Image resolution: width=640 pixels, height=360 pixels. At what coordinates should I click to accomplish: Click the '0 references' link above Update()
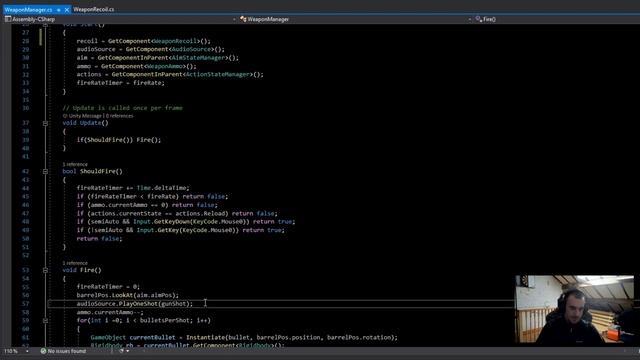coord(120,116)
